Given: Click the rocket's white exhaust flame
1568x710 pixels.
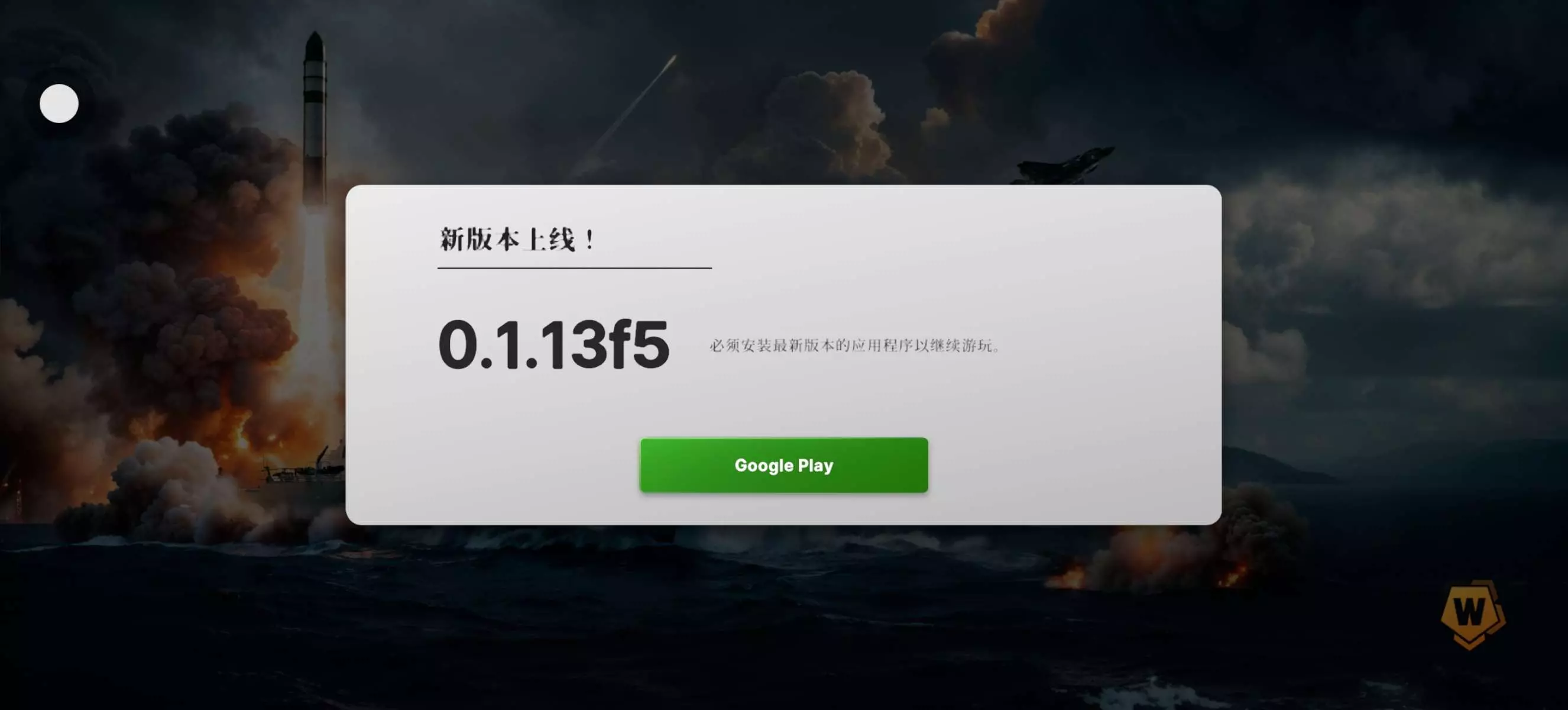Looking at the screenshot, I should 315,286.
